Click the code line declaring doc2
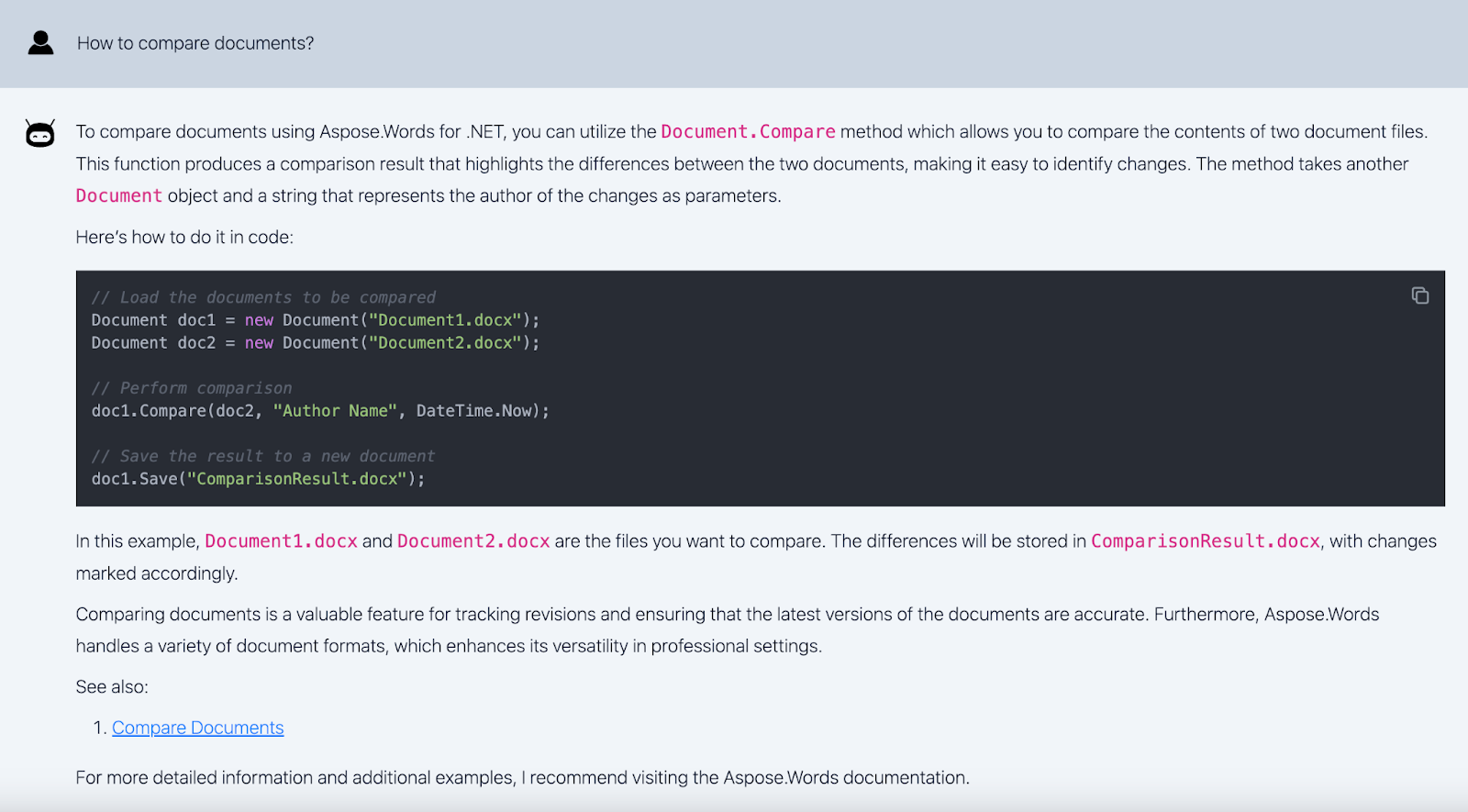 click(315, 343)
